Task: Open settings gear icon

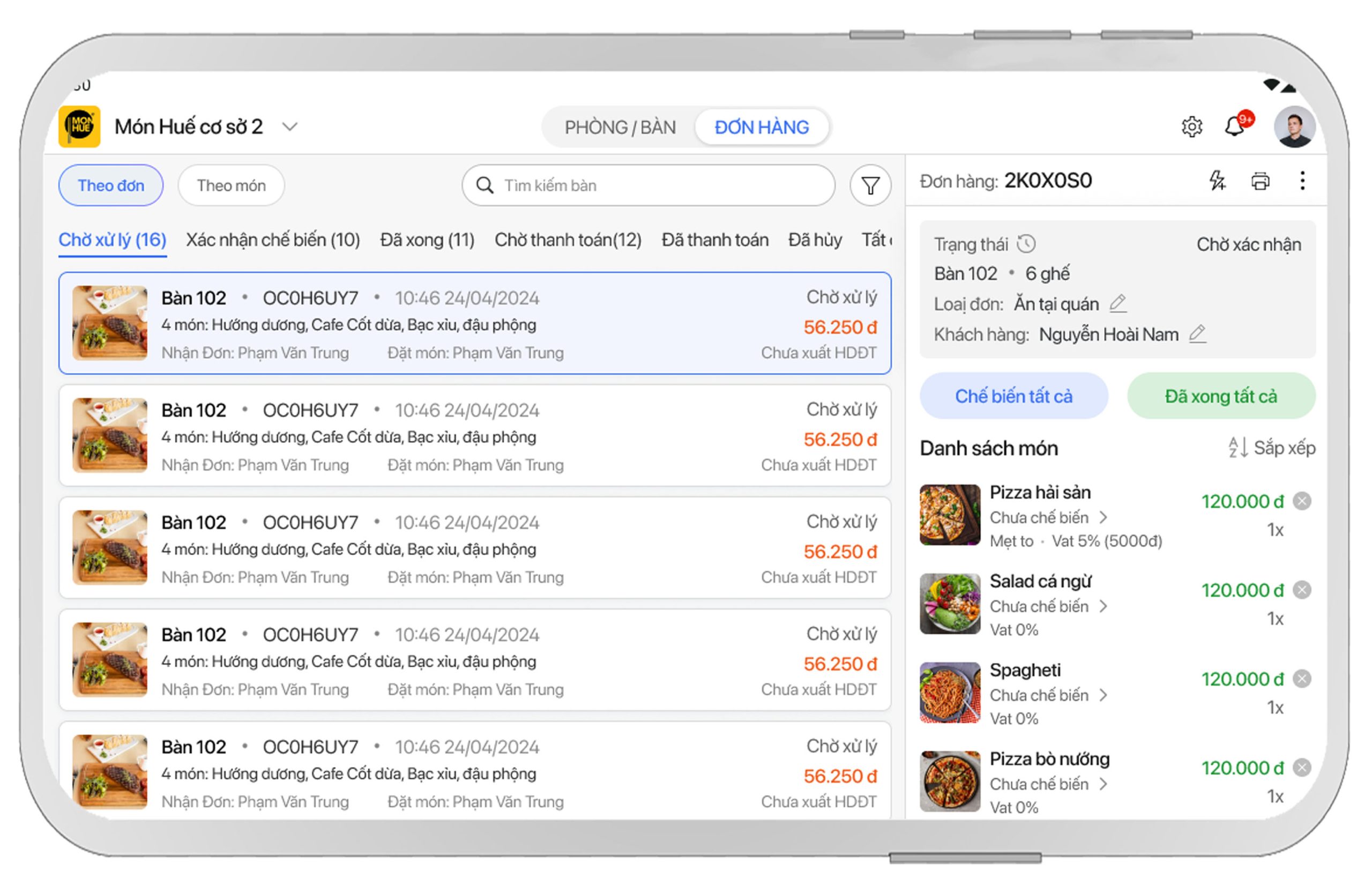Action: point(1191,127)
